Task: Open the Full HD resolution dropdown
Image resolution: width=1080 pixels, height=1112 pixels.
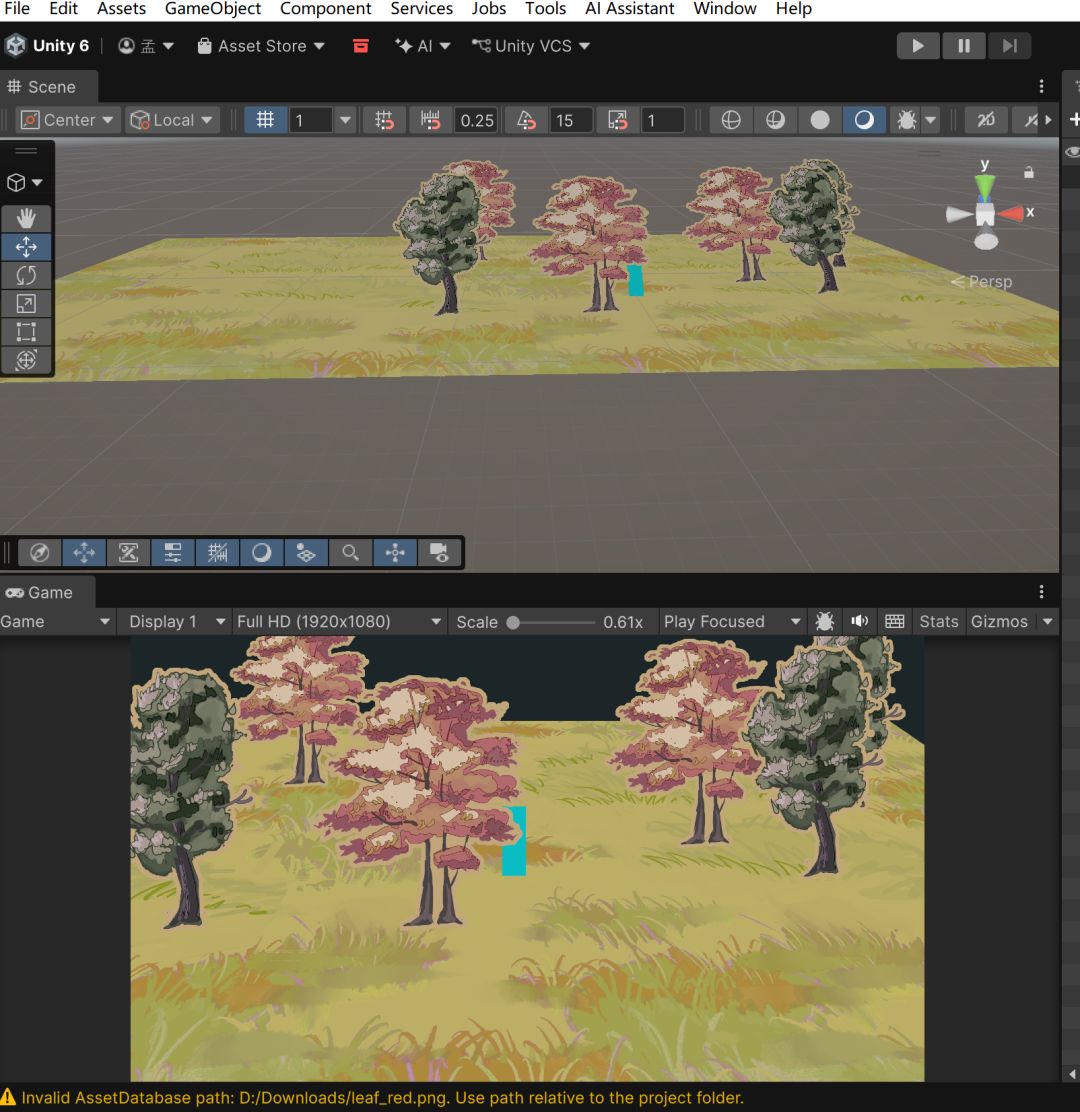Action: (340, 622)
